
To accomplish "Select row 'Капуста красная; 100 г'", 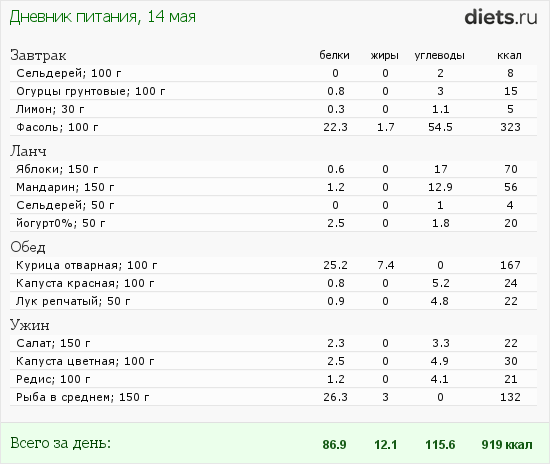I will point(273,283).
